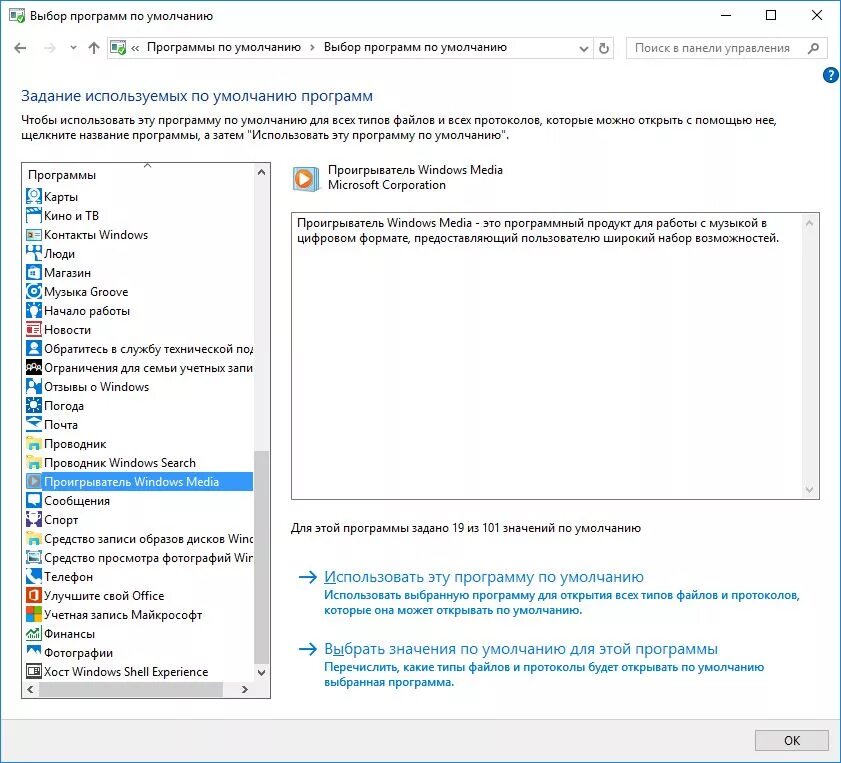Click the program list scroll down arrow
The width and height of the screenshot is (841, 763).
[x=262, y=672]
